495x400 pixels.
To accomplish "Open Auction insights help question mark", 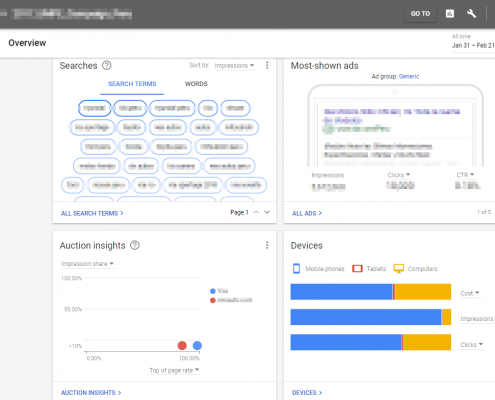I will click(135, 245).
